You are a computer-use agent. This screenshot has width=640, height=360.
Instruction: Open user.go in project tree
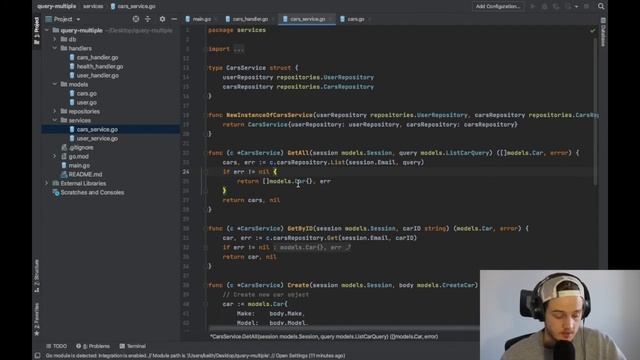87,102
